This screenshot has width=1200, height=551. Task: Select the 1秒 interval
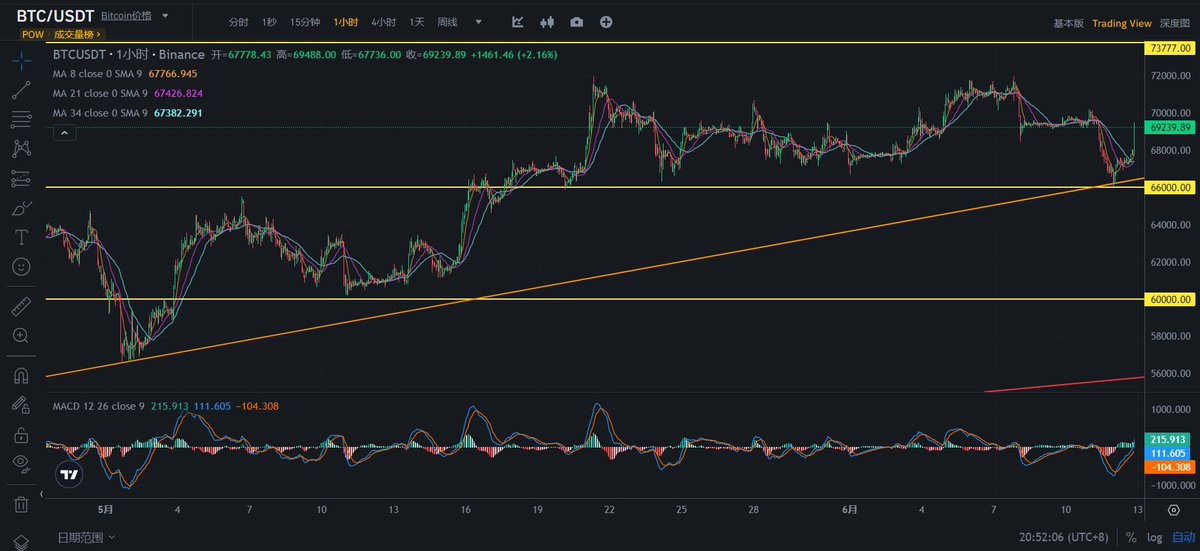269,22
